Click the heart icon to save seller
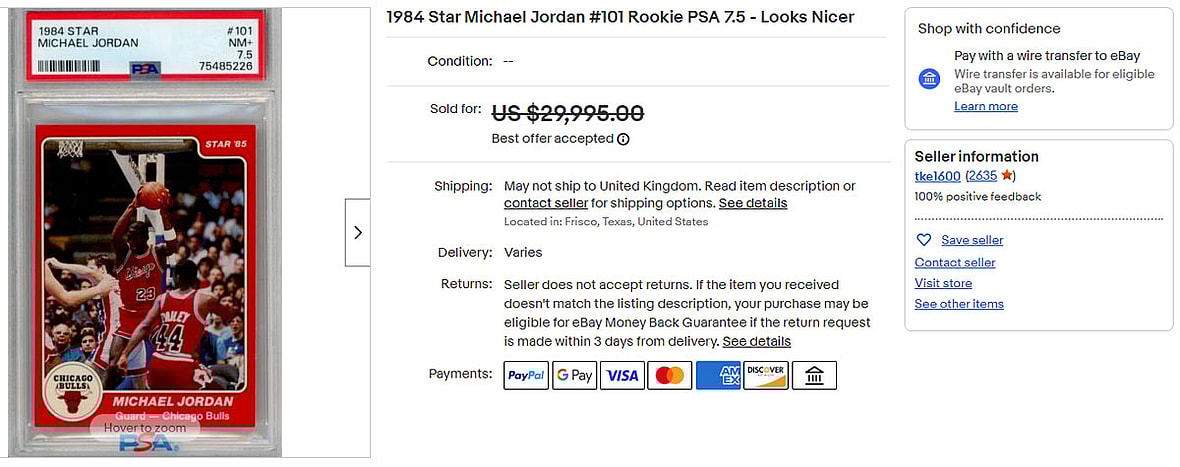Viewport: 1180px width, 467px height. [924, 240]
